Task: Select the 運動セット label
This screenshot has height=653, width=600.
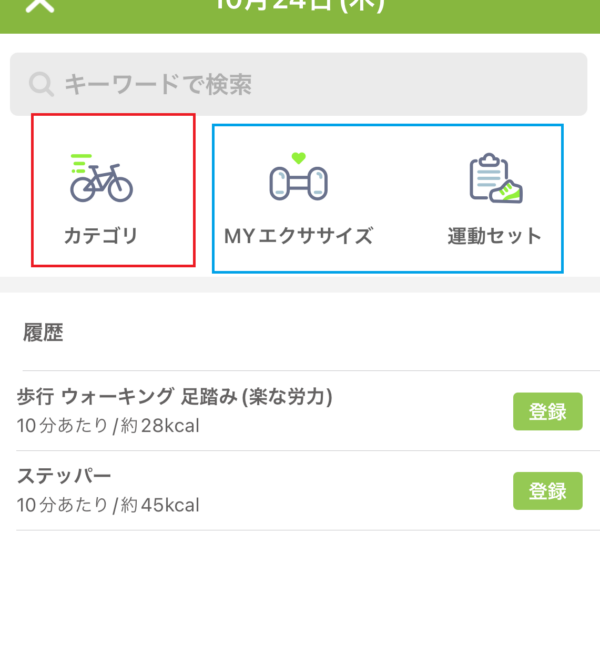Action: point(495,236)
